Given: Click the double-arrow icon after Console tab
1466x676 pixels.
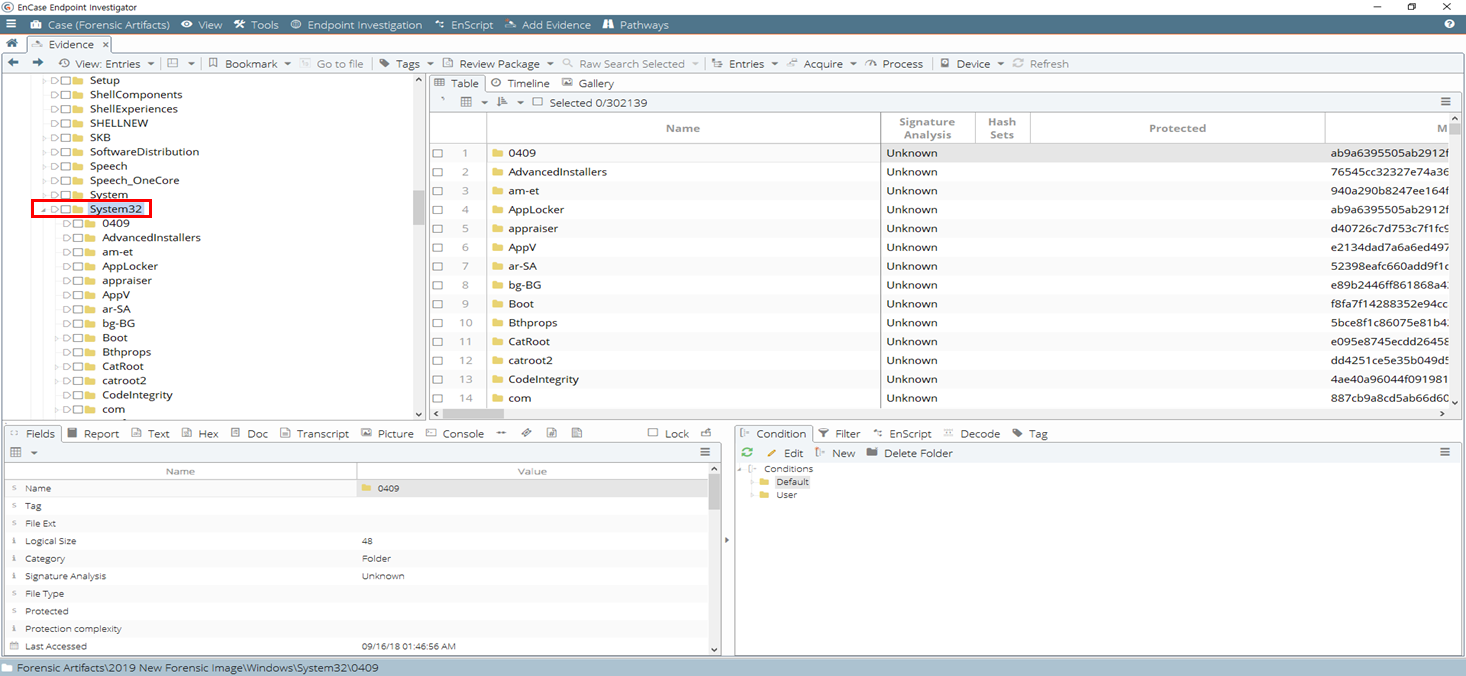Looking at the screenshot, I should click(501, 433).
